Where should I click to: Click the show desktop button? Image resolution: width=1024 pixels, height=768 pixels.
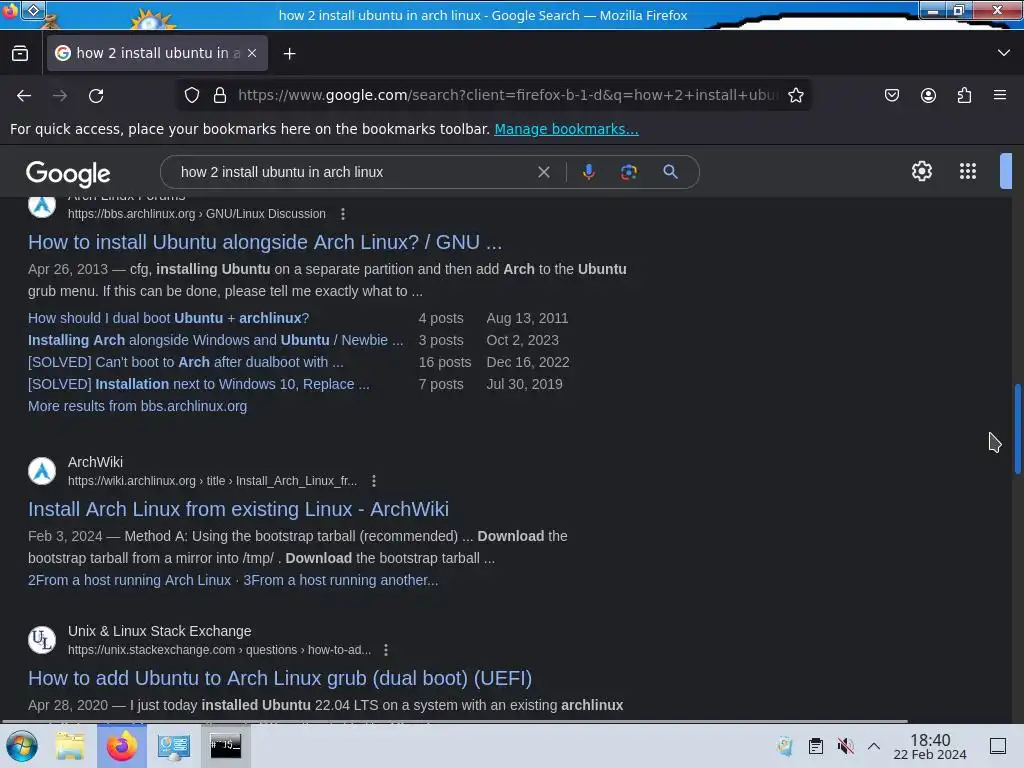[998, 746]
